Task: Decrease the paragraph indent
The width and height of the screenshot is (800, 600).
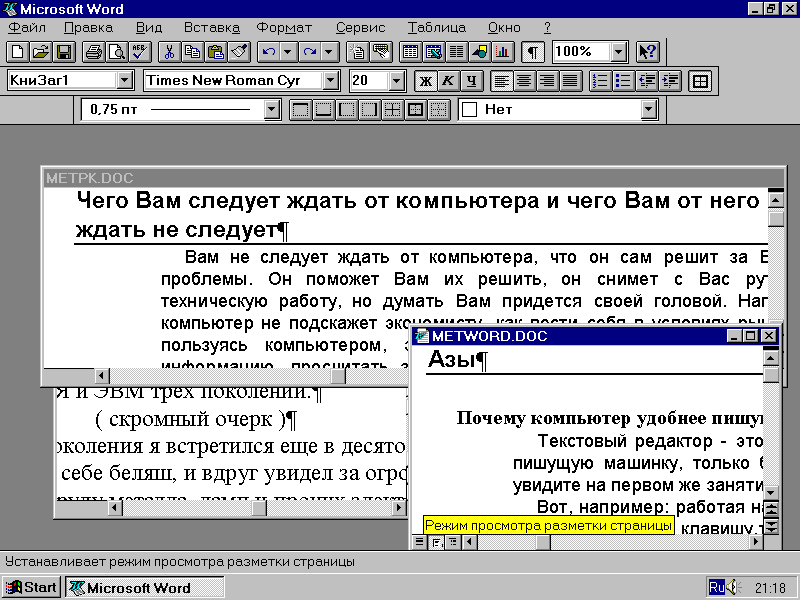Action: (x=647, y=81)
